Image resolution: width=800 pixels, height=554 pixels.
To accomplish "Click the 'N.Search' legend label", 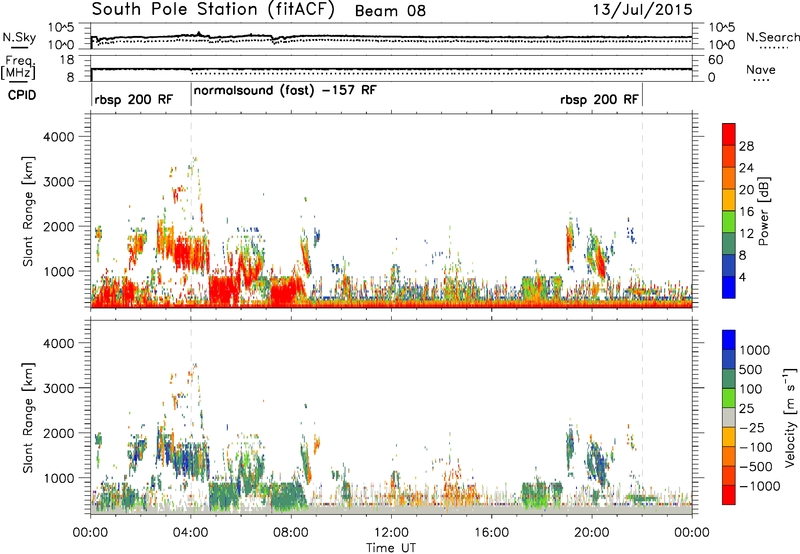I will click(773, 37).
